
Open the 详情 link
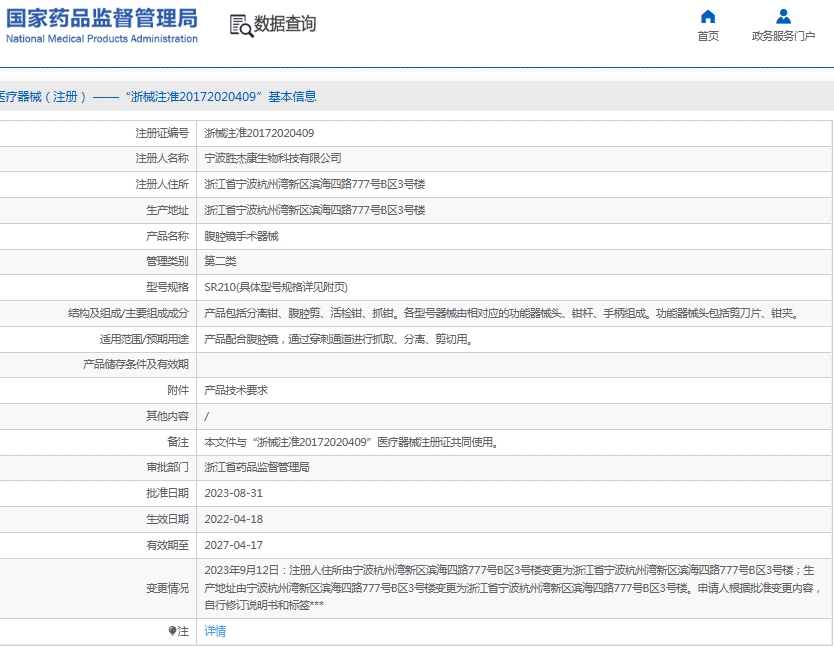point(215,631)
